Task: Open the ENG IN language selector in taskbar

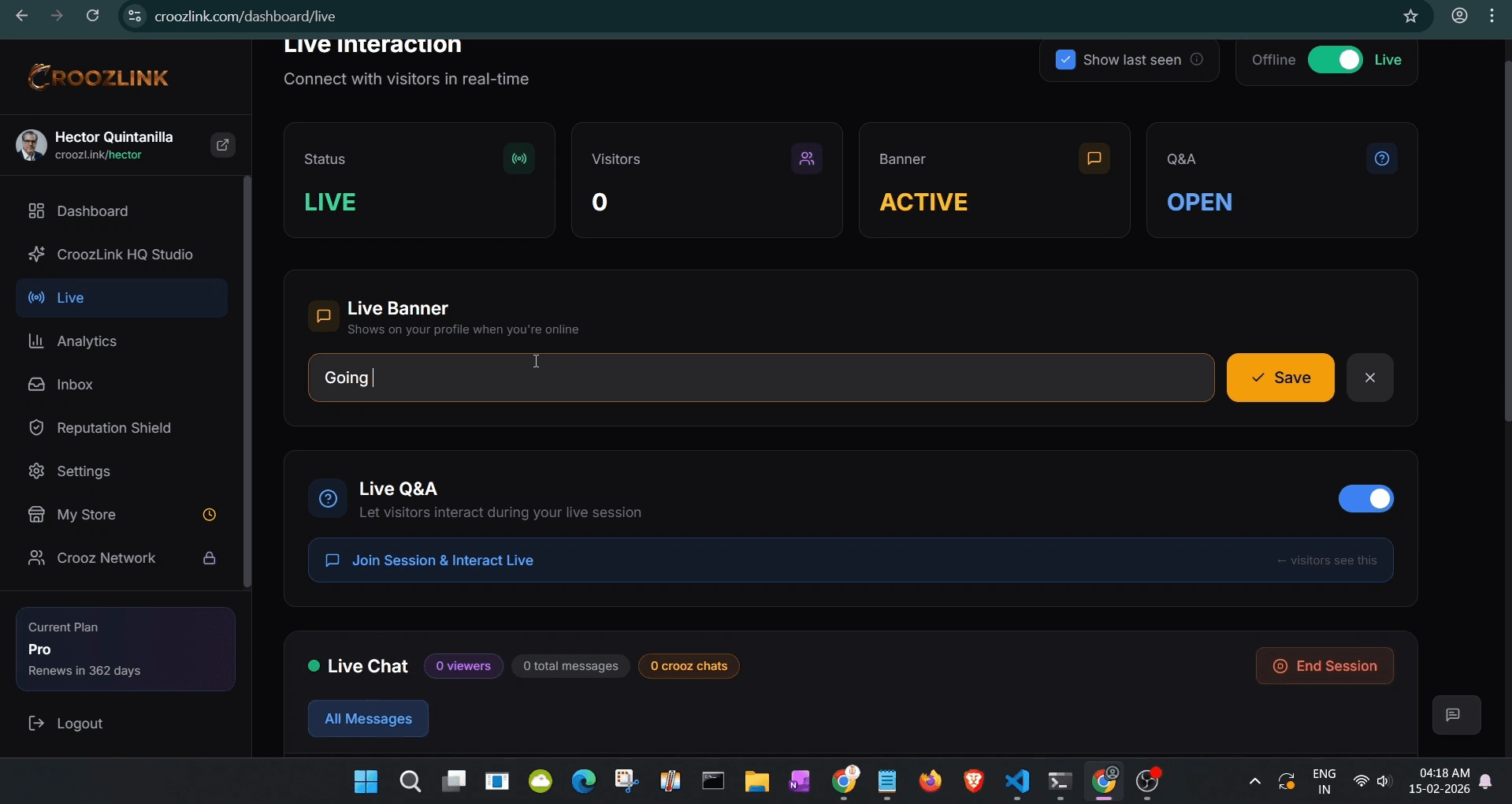Action: 1325,781
